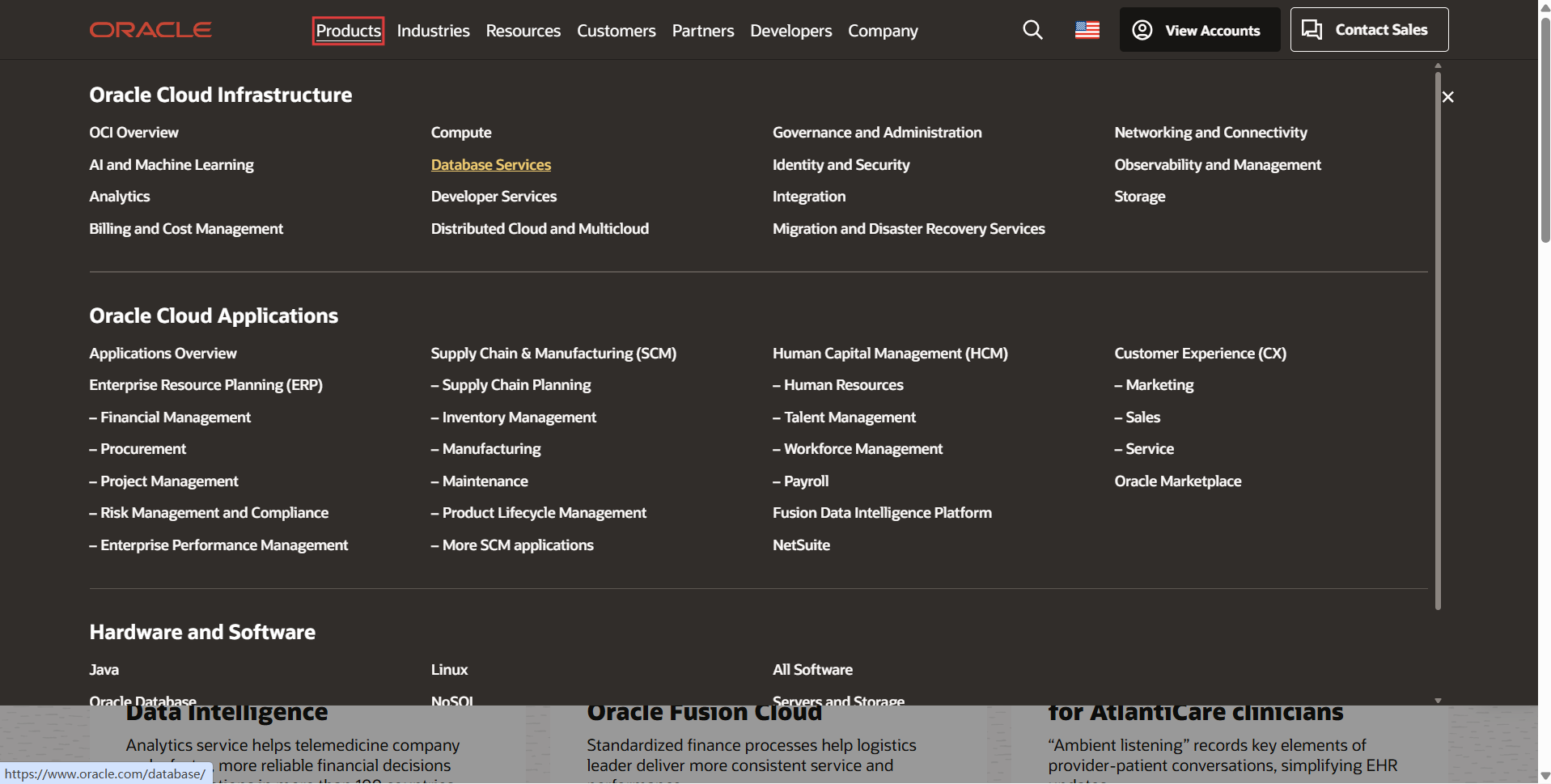Select Compute link
This screenshot has height=784, width=1551.
pyautogui.click(x=461, y=133)
